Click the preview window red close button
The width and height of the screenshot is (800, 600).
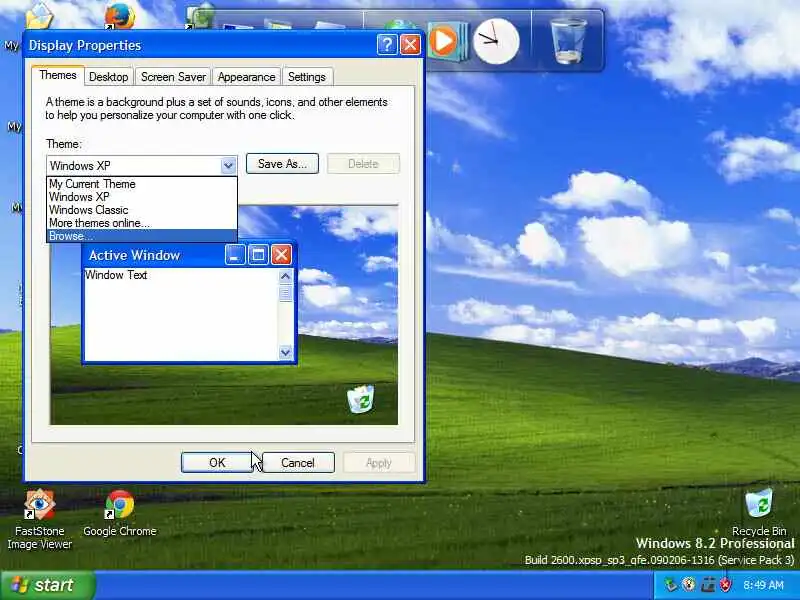(x=281, y=255)
